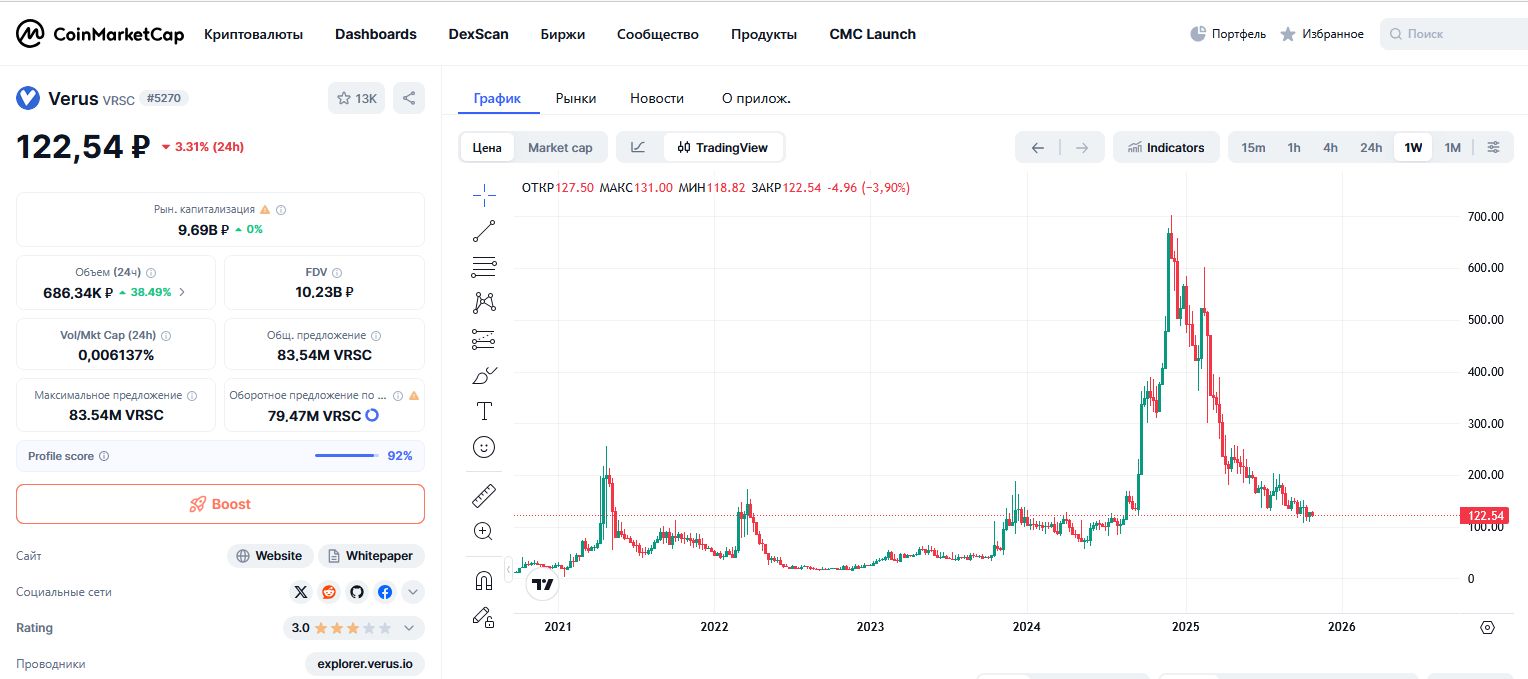Select the ruler measure tool
Screen dimensions: 1528x679
point(484,495)
